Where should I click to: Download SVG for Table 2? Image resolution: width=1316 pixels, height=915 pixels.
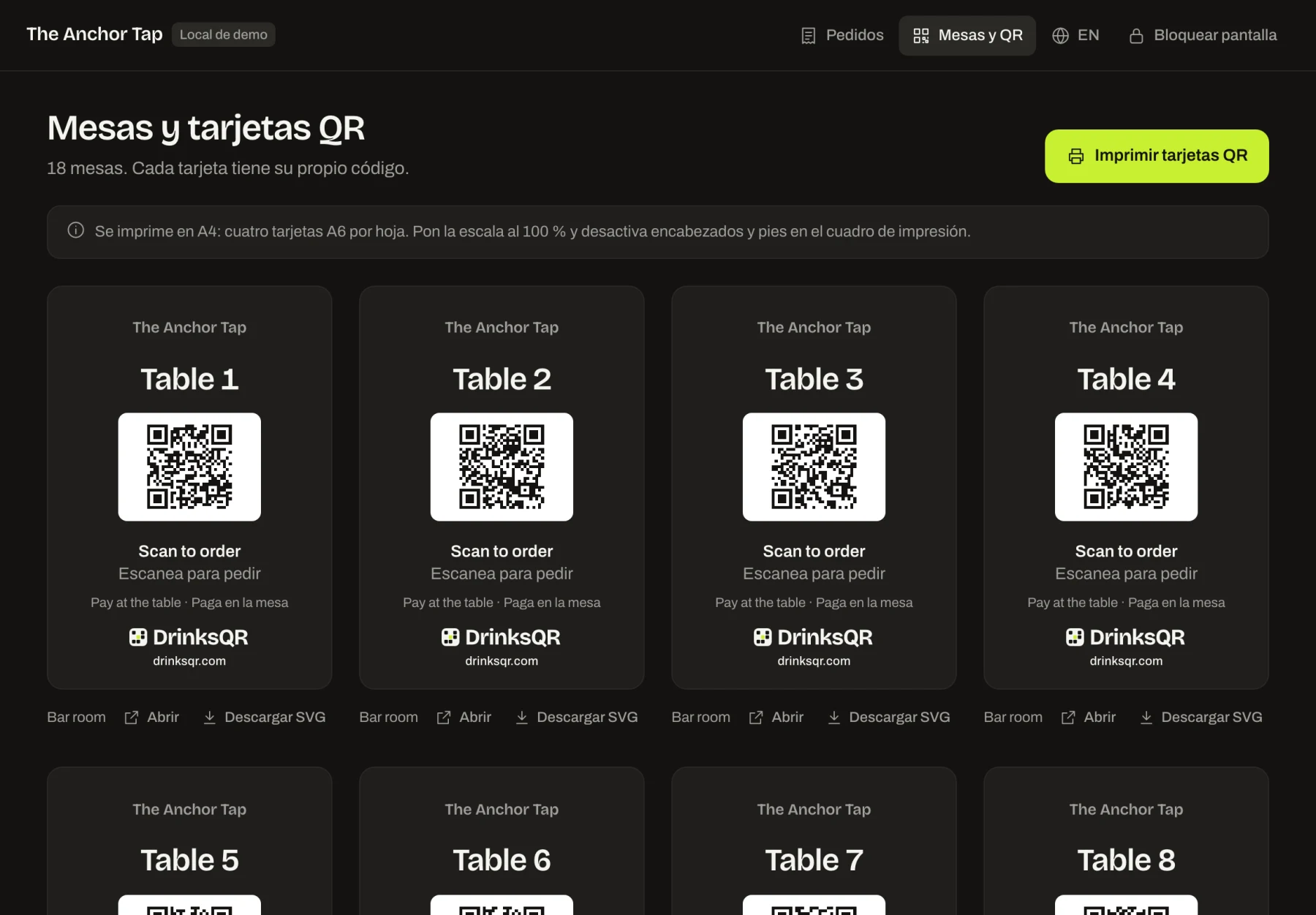pos(576,718)
